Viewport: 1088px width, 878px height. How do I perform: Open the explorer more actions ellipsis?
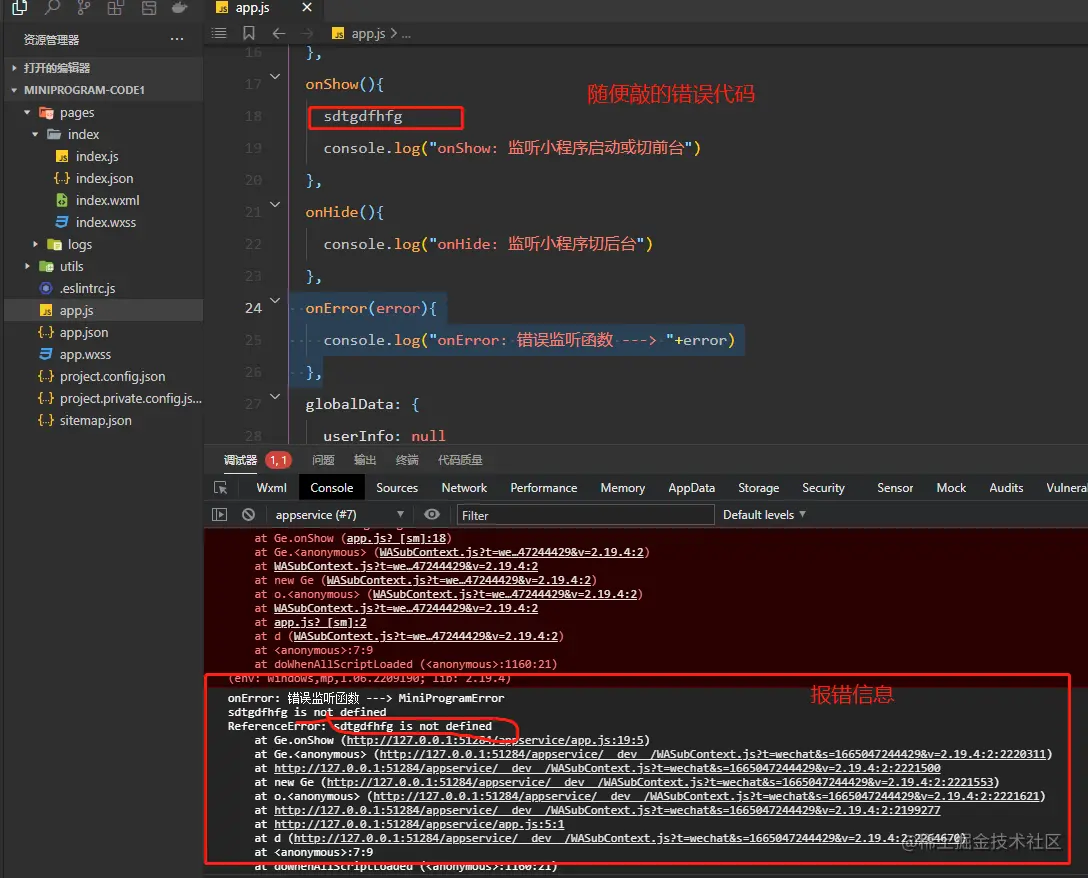tap(177, 39)
